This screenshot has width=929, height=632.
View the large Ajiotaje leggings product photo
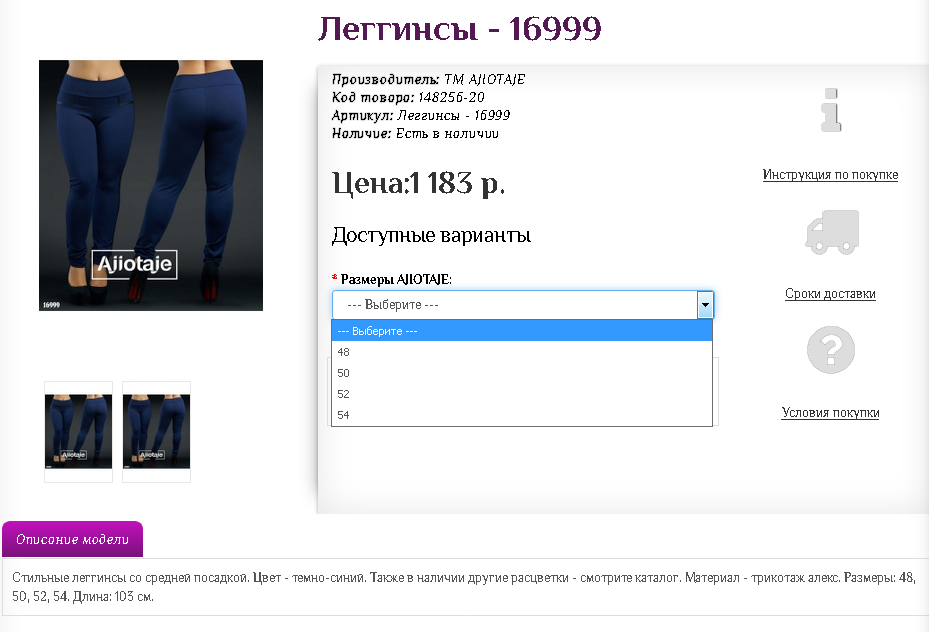point(151,185)
